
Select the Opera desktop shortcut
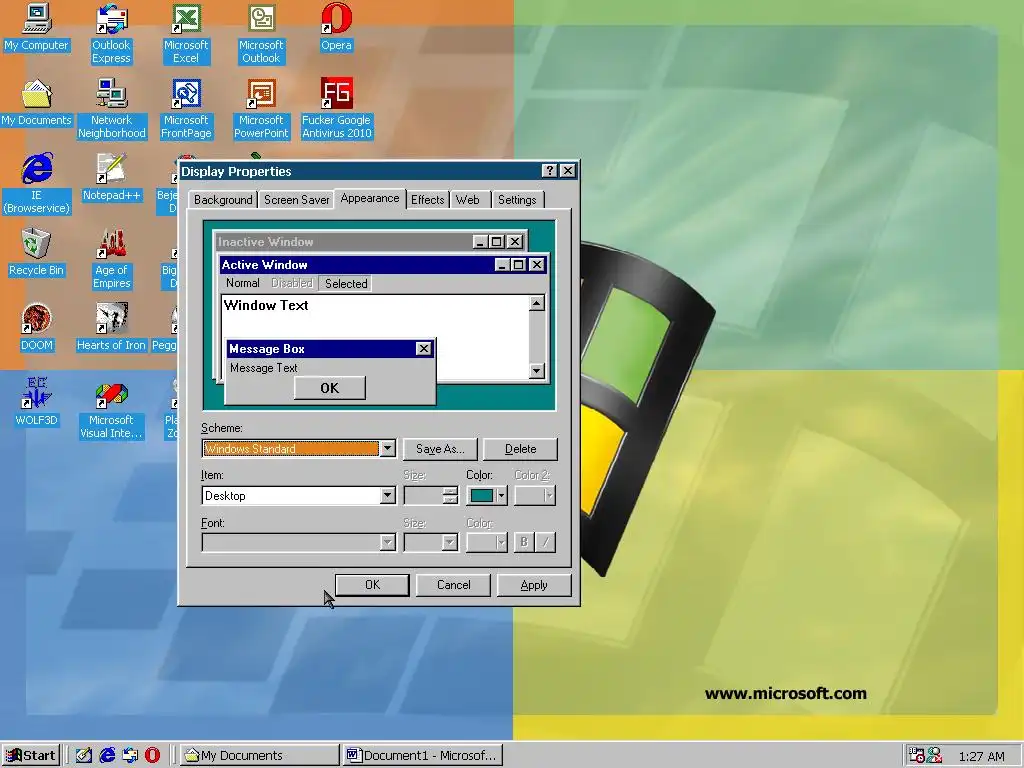(336, 27)
